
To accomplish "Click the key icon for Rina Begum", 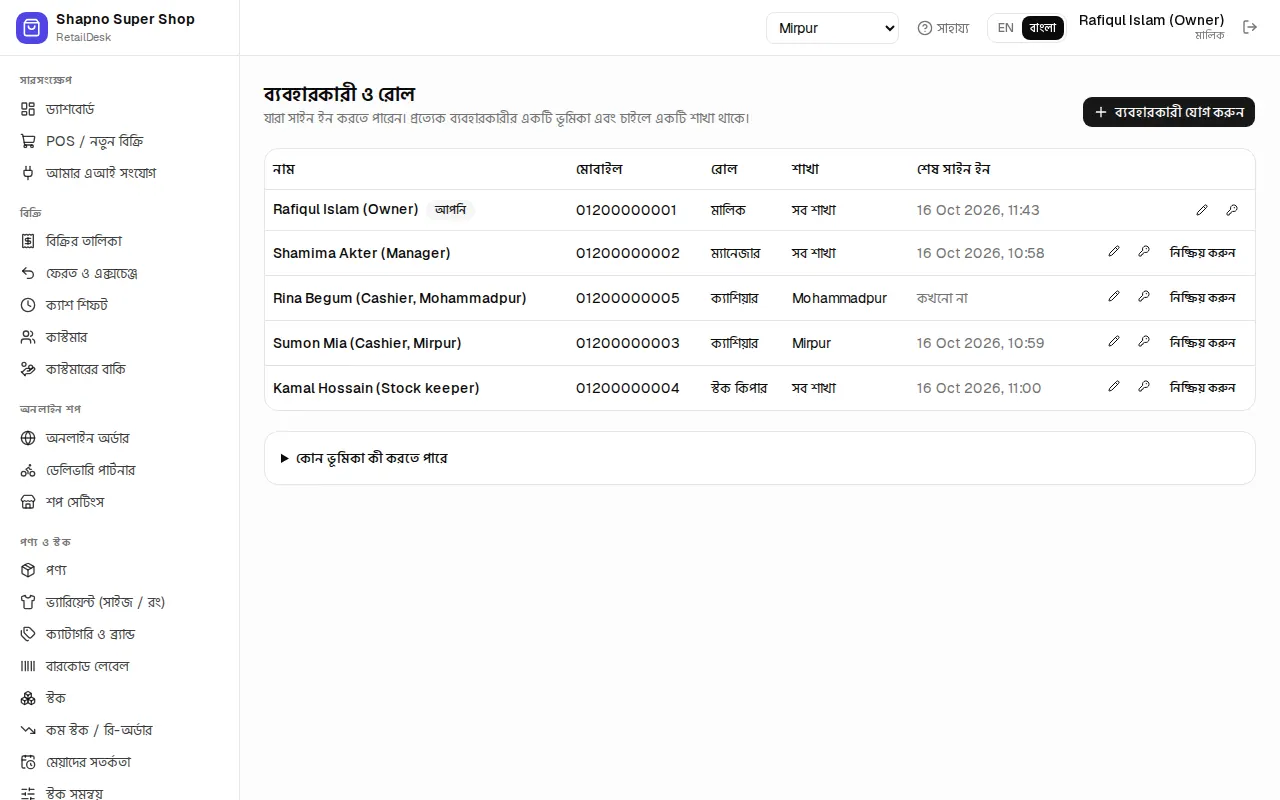I will (x=1144, y=297).
